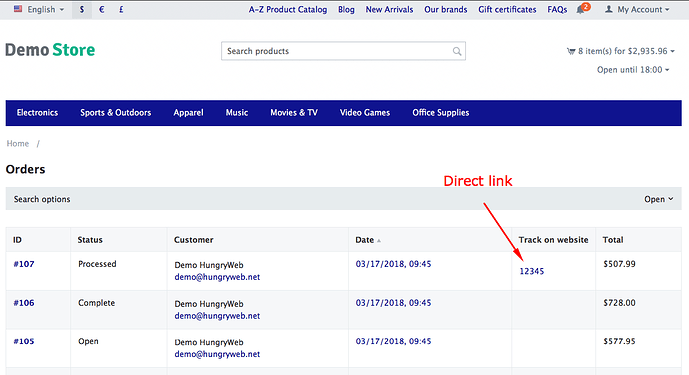Image resolution: width=689 pixels, height=375 pixels.
Task: Click customer email in order #105 row
Action: (x=217, y=354)
